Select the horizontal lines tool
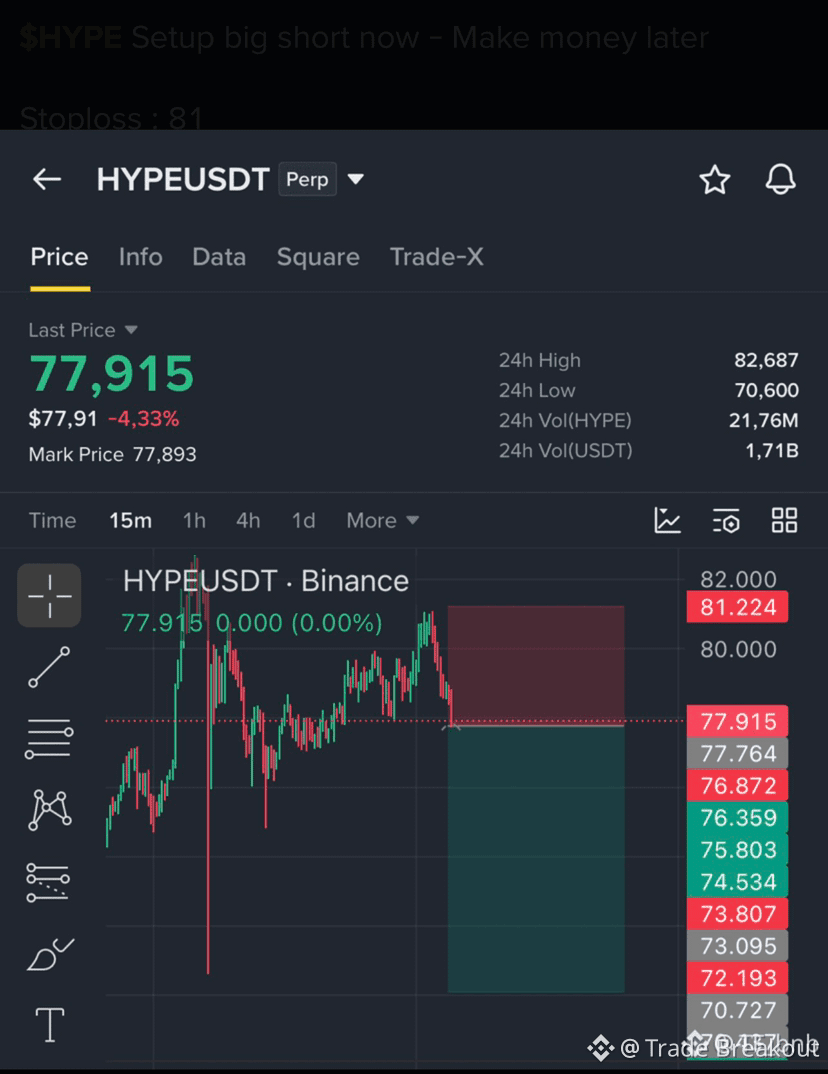 [x=49, y=739]
